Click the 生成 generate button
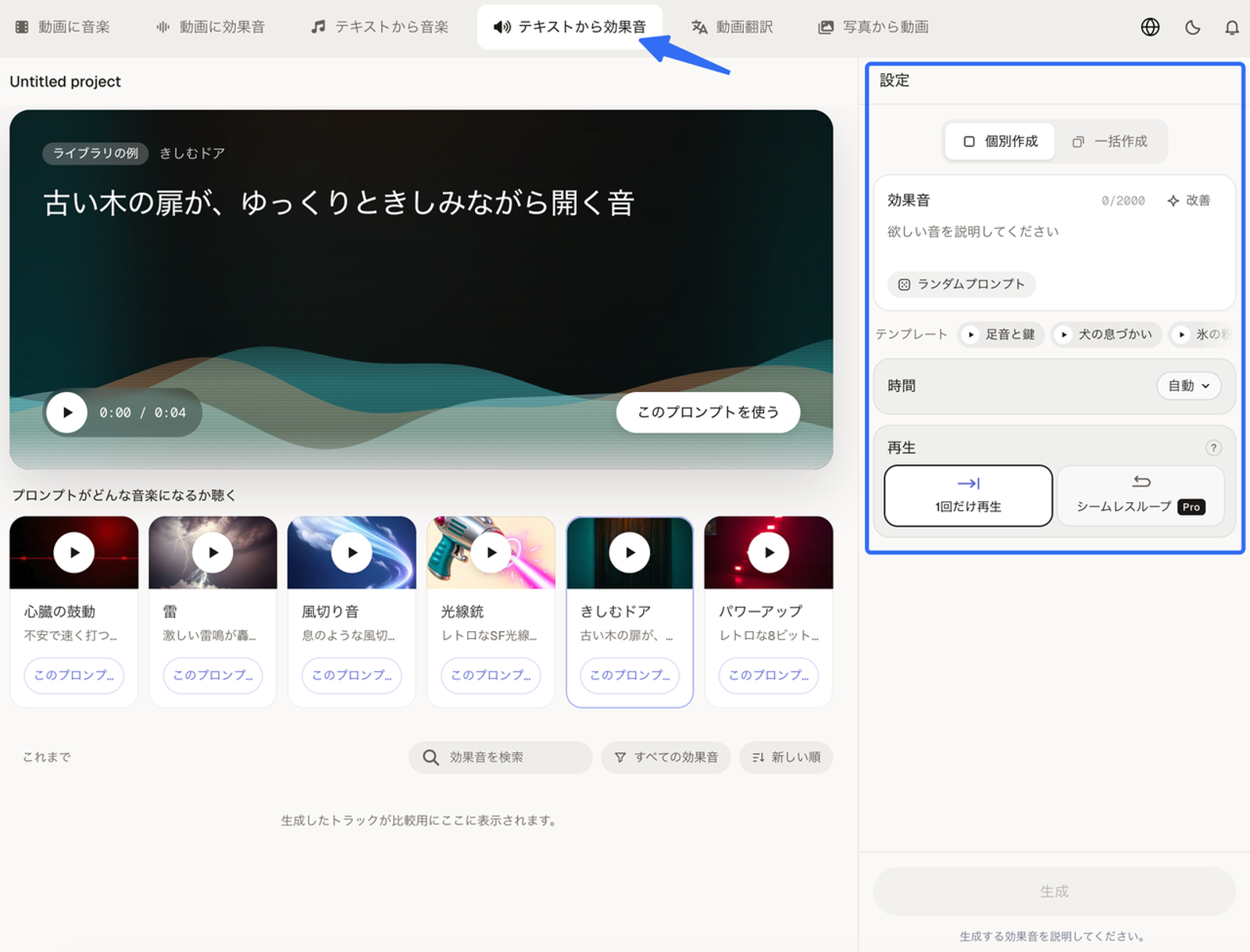Image resolution: width=1250 pixels, height=952 pixels. coord(1054,891)
